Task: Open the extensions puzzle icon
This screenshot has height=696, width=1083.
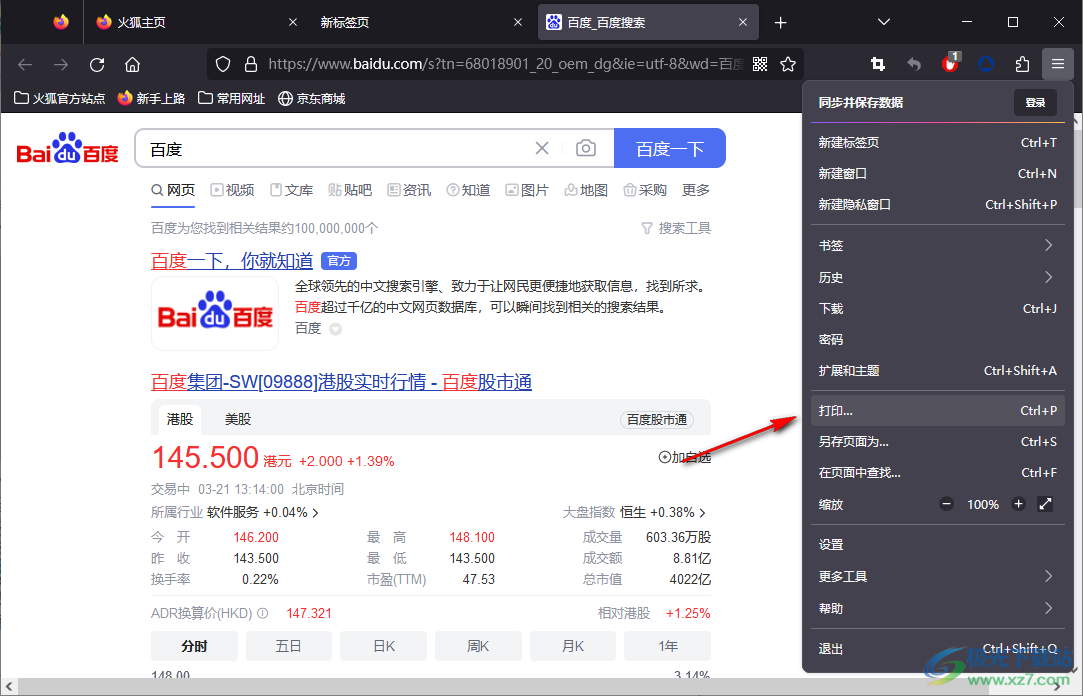Action: (1022, 64)
